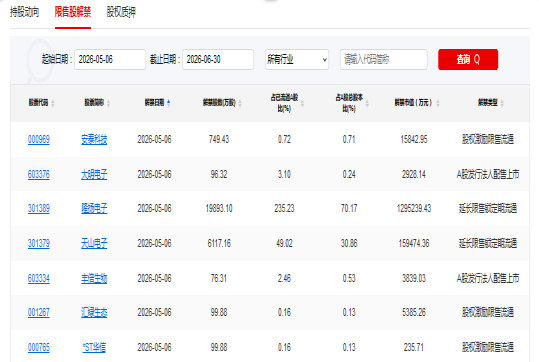Open the stock name link in row 001267
This screenshot has width=539, height=362.
point(94,312)
